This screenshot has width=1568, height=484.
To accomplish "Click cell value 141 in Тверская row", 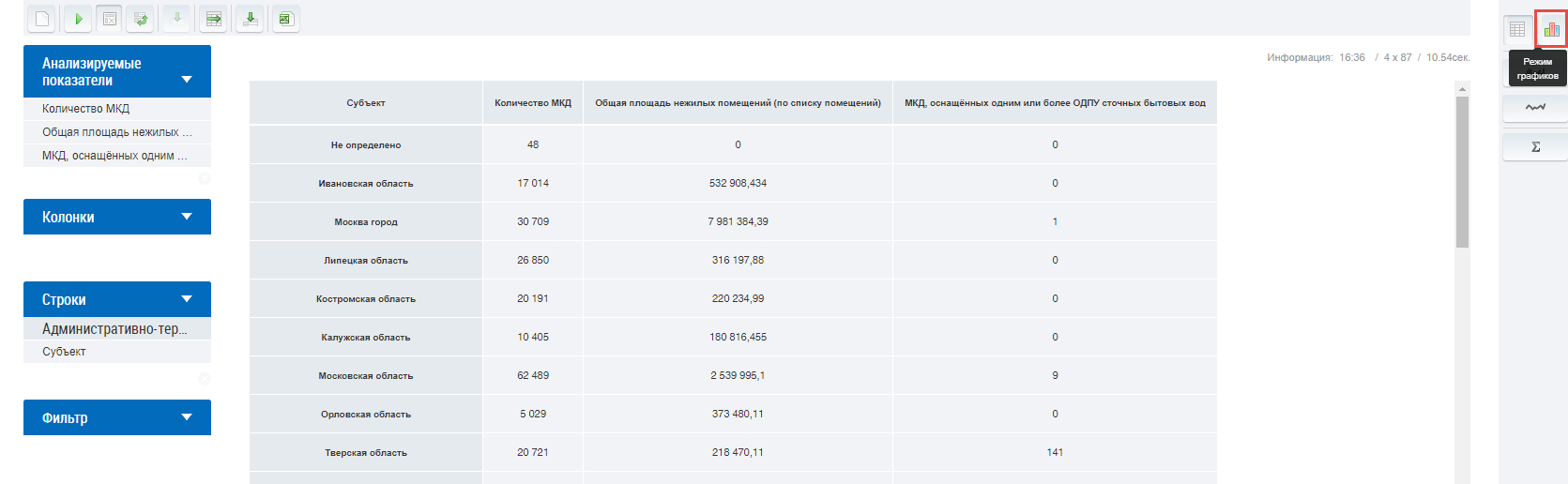I will [1055, 452].
